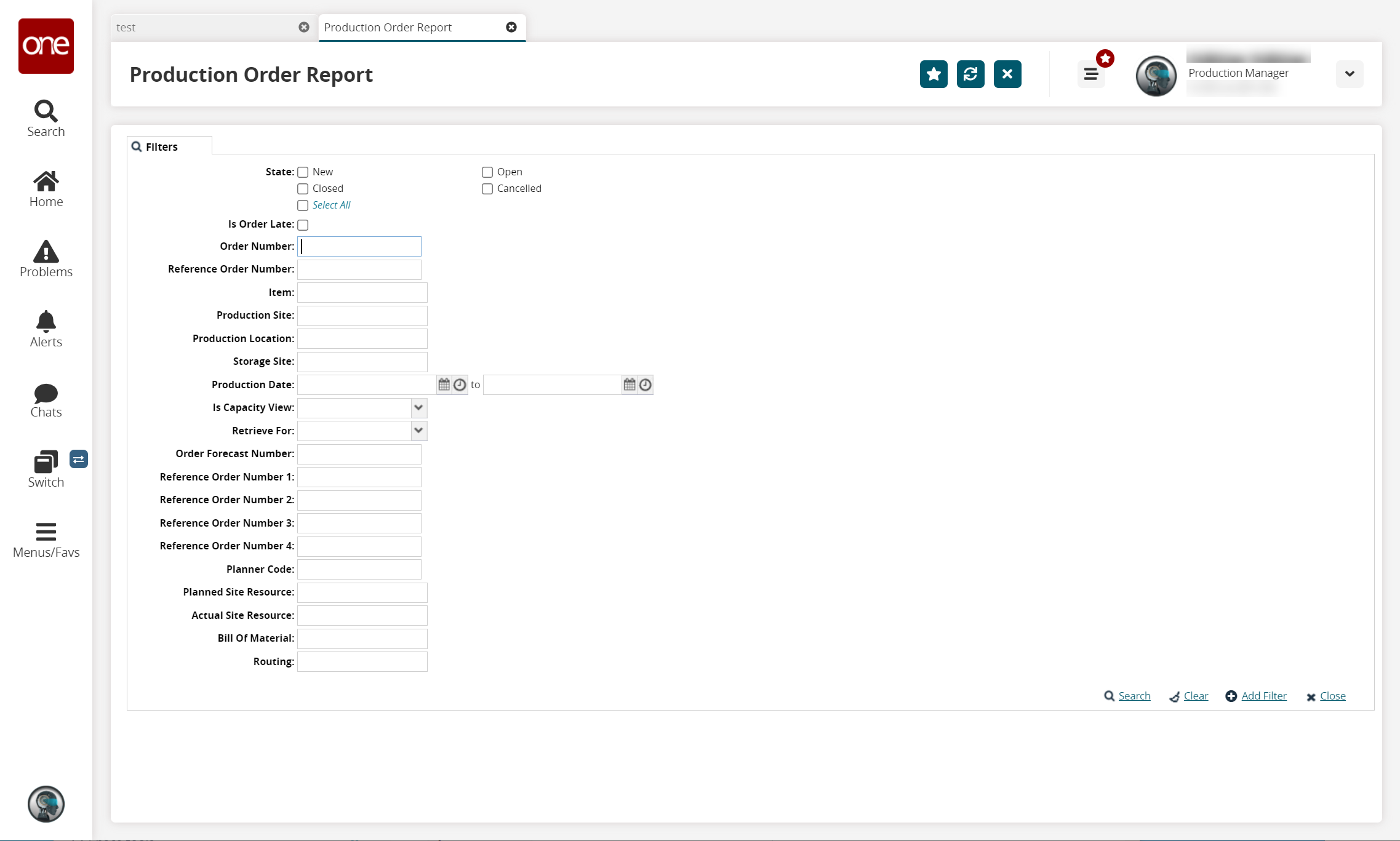Open time picker for Production Date end
Viewport: 1400px width, 841px height.
[x=645, y=385]
